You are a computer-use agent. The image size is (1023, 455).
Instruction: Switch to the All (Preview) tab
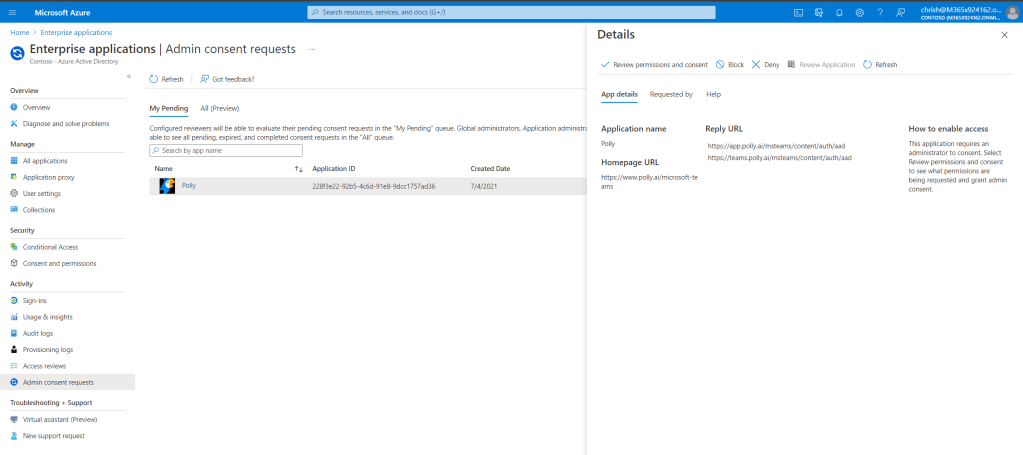219,108
